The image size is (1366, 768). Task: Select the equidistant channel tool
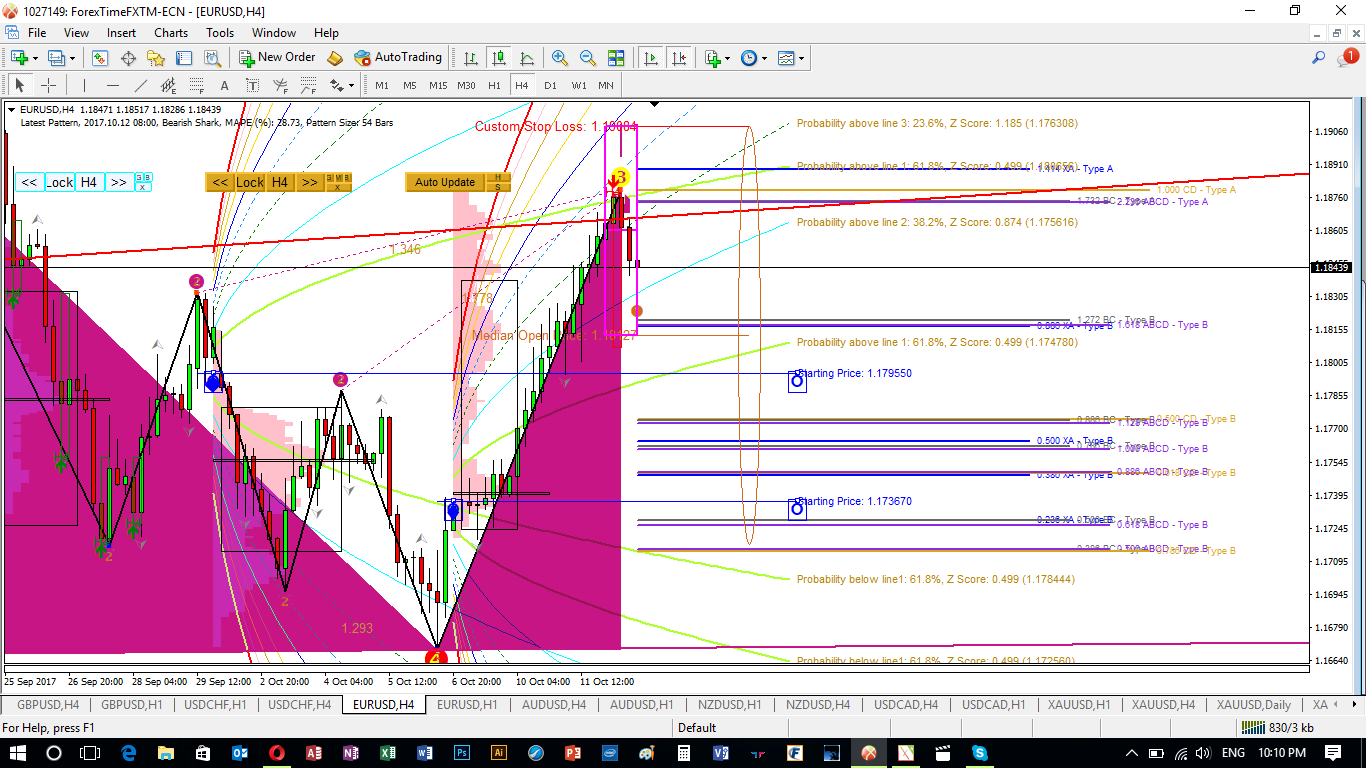[x=168, y=85]
